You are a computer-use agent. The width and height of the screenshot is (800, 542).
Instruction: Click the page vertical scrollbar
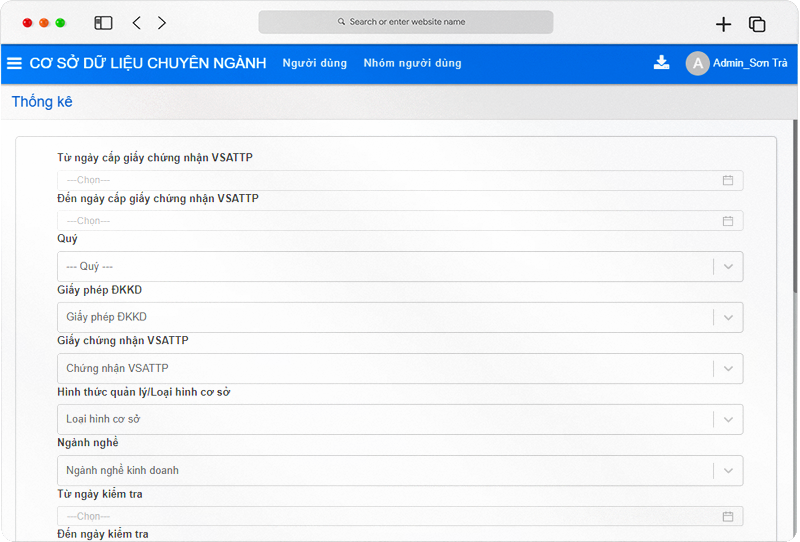[x=795, y=206]
